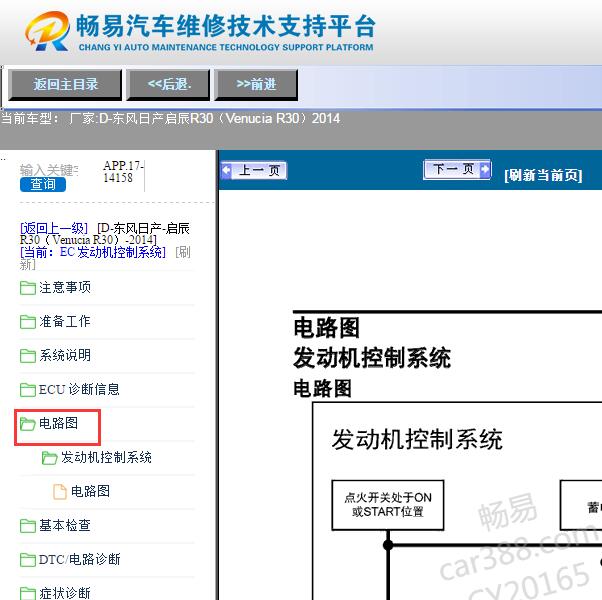The width and height of the screenshot is (602, 600).
Task: Click the 返回主目录 button
Action: point(65,84)
